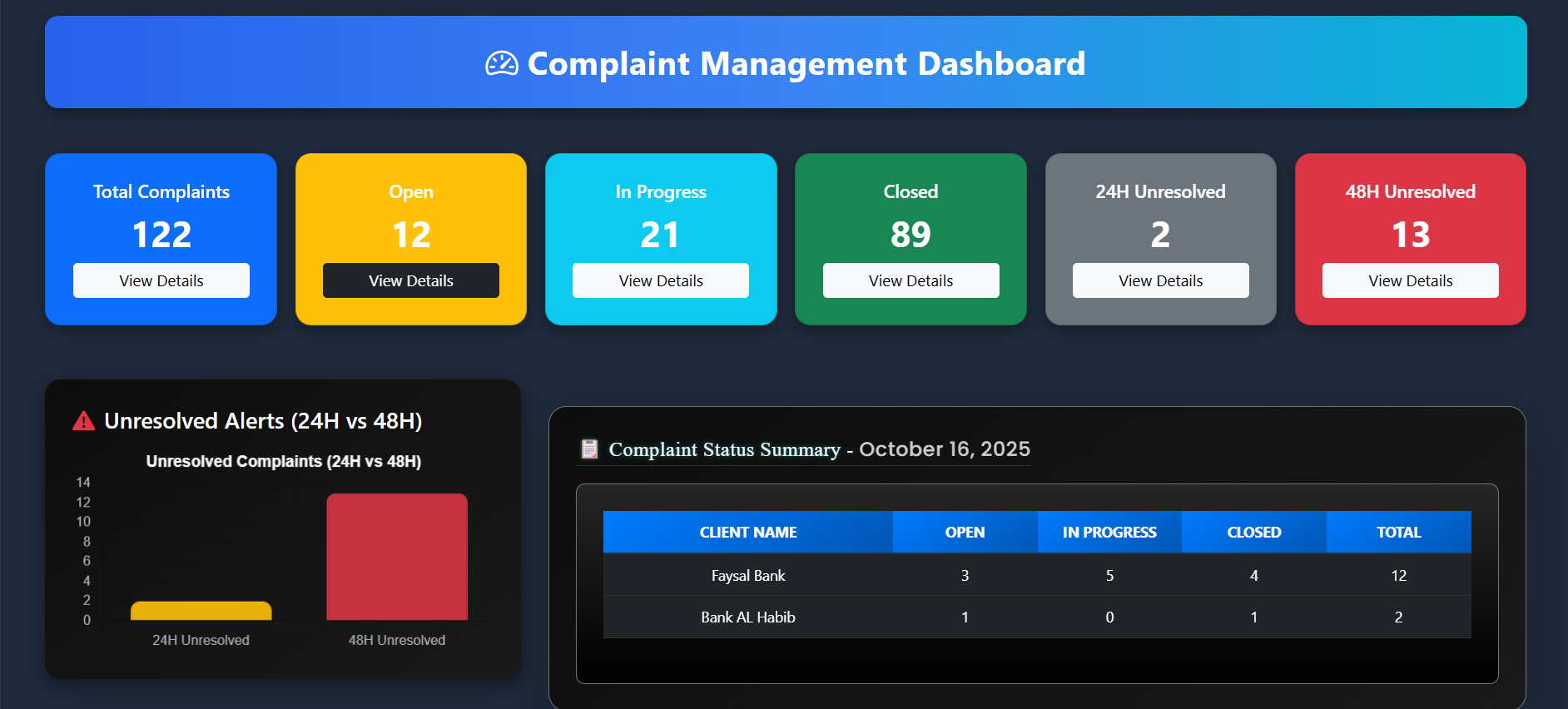Click the Unresolved Alerts (24H vs 48H) heading
The image size is (1568, 709).
(263, 421)
